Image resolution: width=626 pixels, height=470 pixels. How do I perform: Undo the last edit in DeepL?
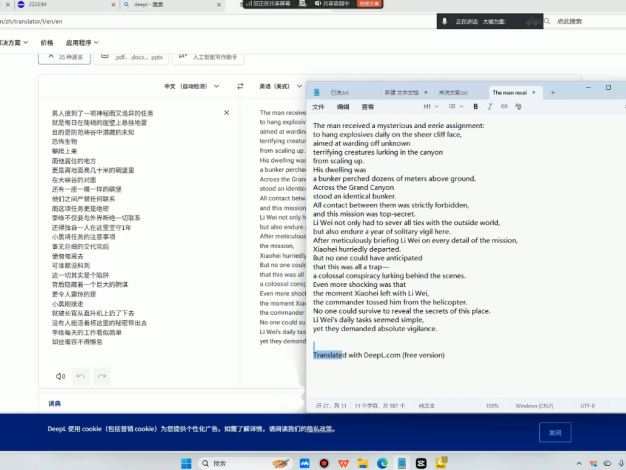[81, 376]
